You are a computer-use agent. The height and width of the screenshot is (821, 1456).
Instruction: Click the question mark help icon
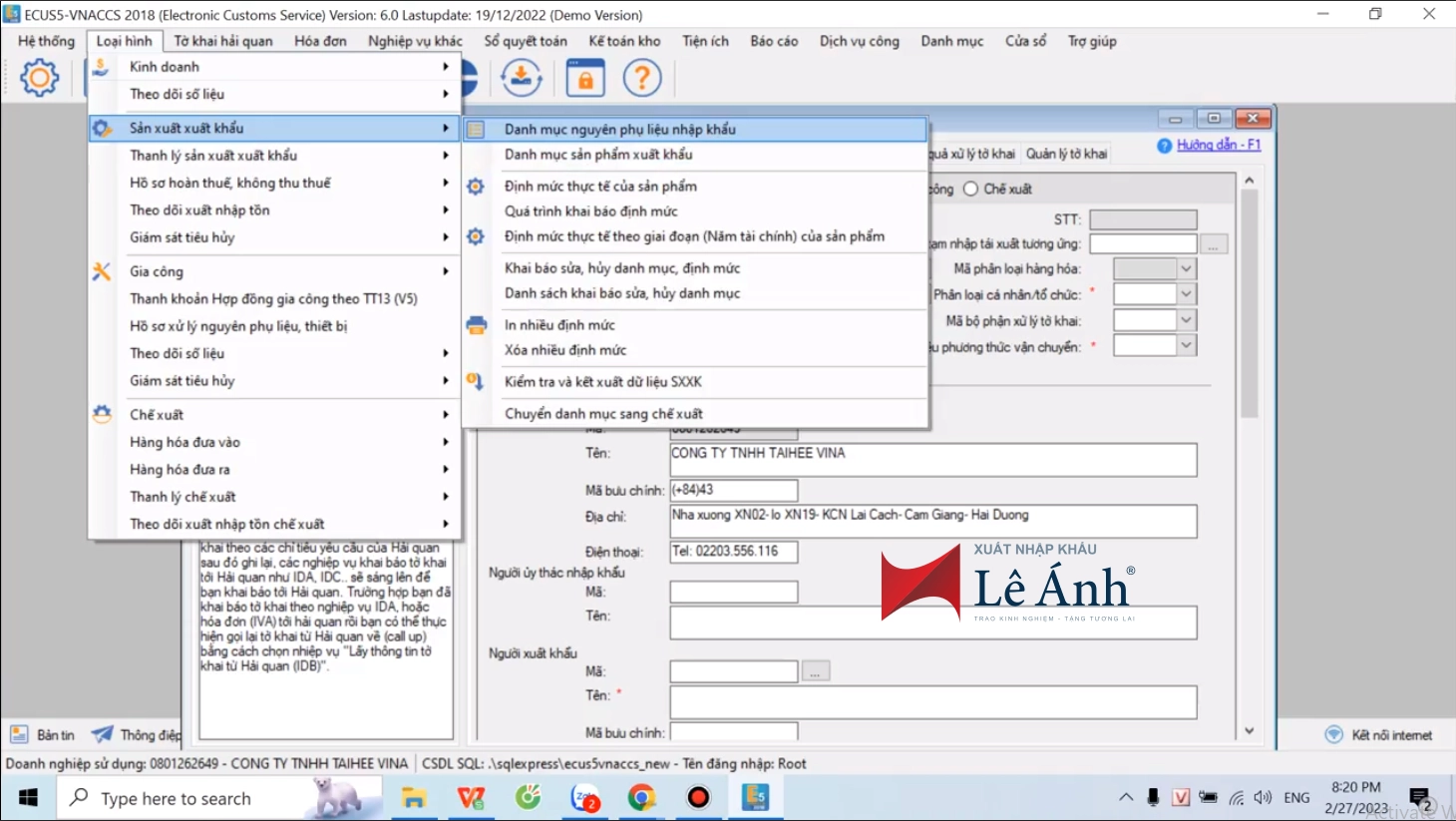pyautogui.click(x=642, y=77)
